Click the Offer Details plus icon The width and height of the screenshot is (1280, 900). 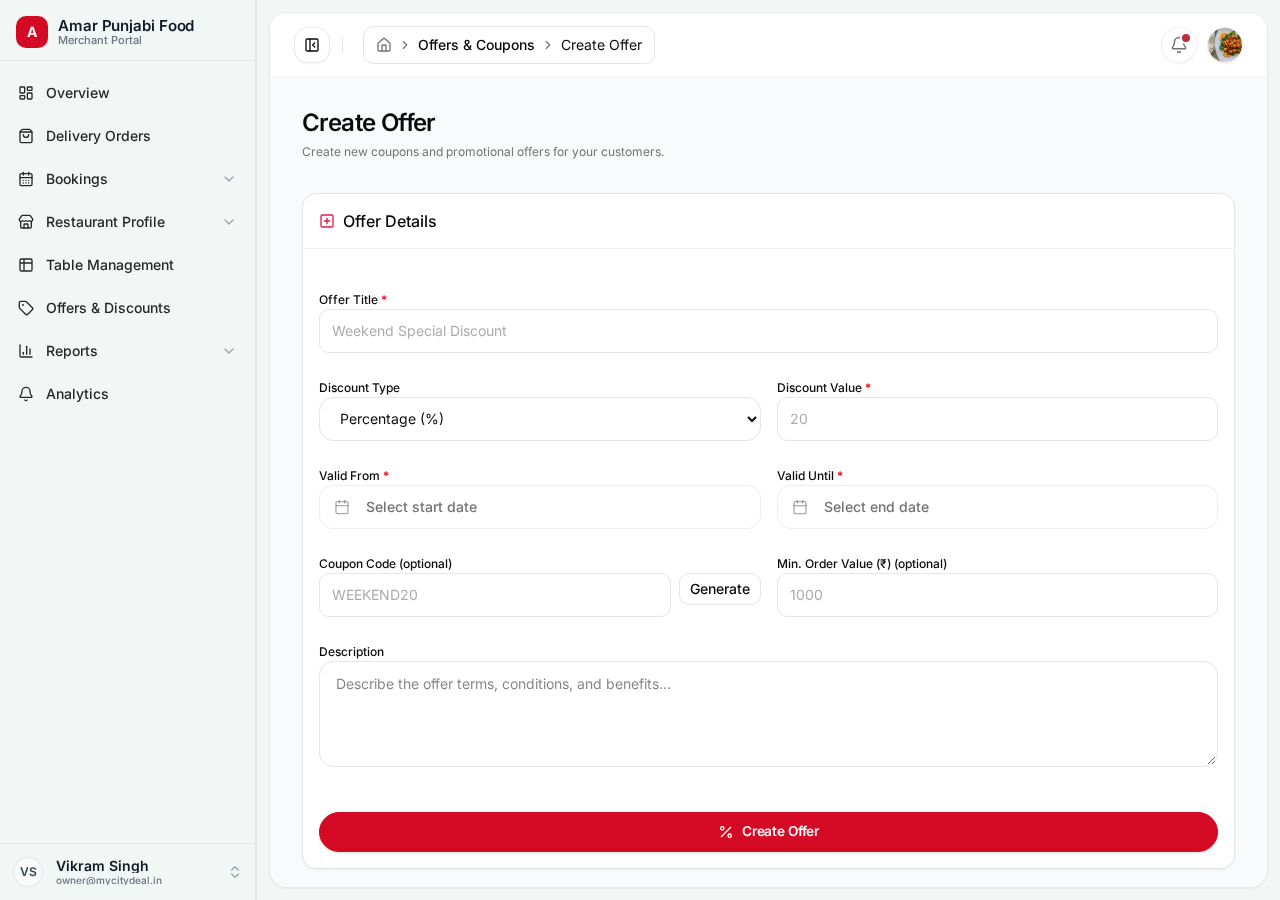point(327,221)
